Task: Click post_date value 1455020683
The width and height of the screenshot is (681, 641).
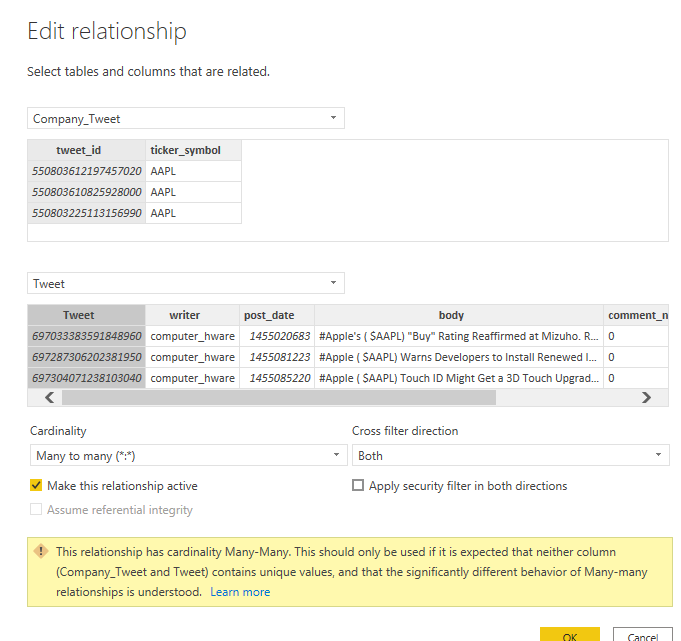Action: tap(277, 336)
